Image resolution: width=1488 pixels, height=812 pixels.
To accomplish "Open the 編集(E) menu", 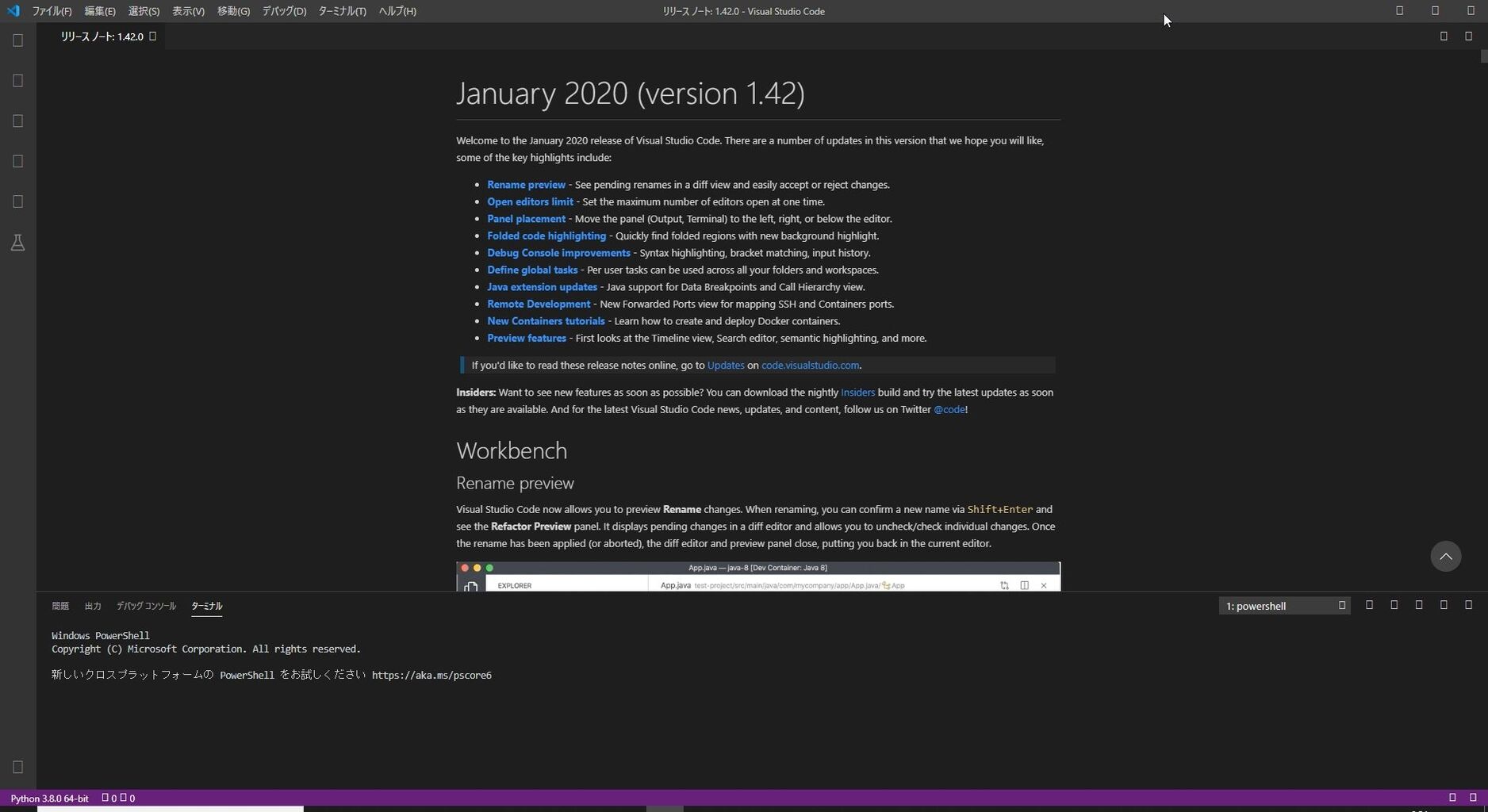I will [x=100, y=11].
